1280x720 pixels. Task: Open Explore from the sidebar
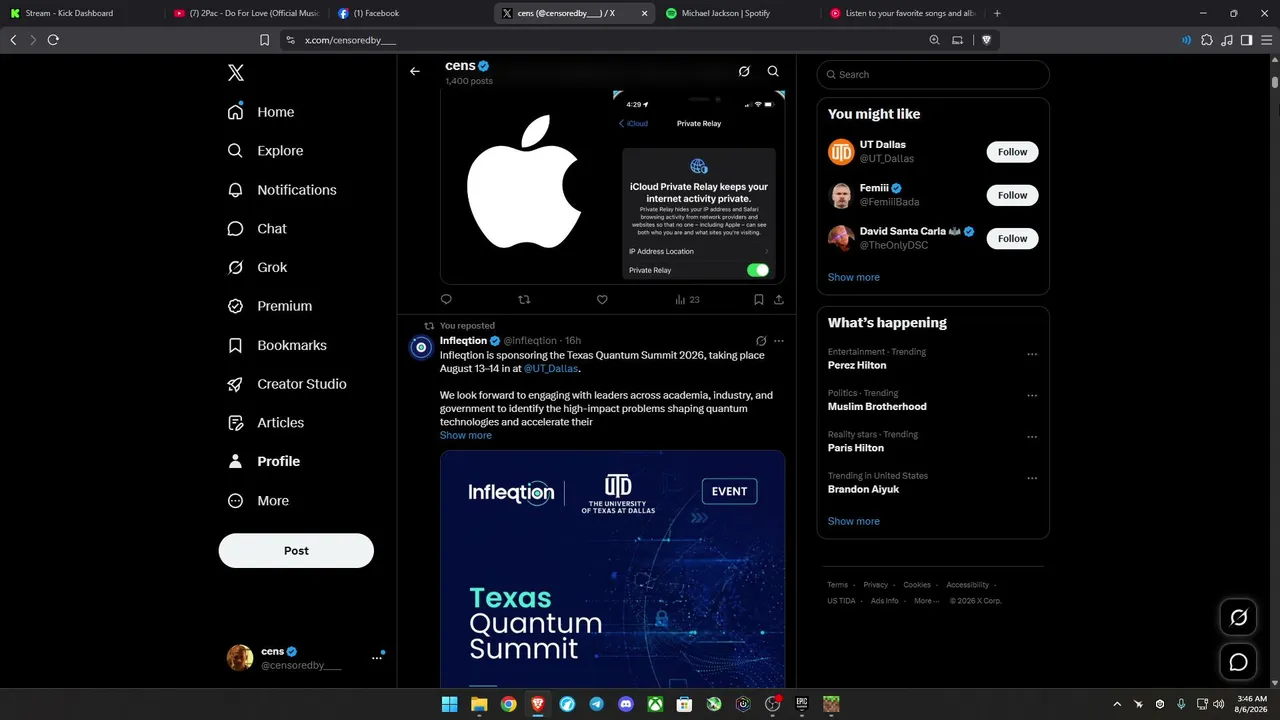[265, 151]
